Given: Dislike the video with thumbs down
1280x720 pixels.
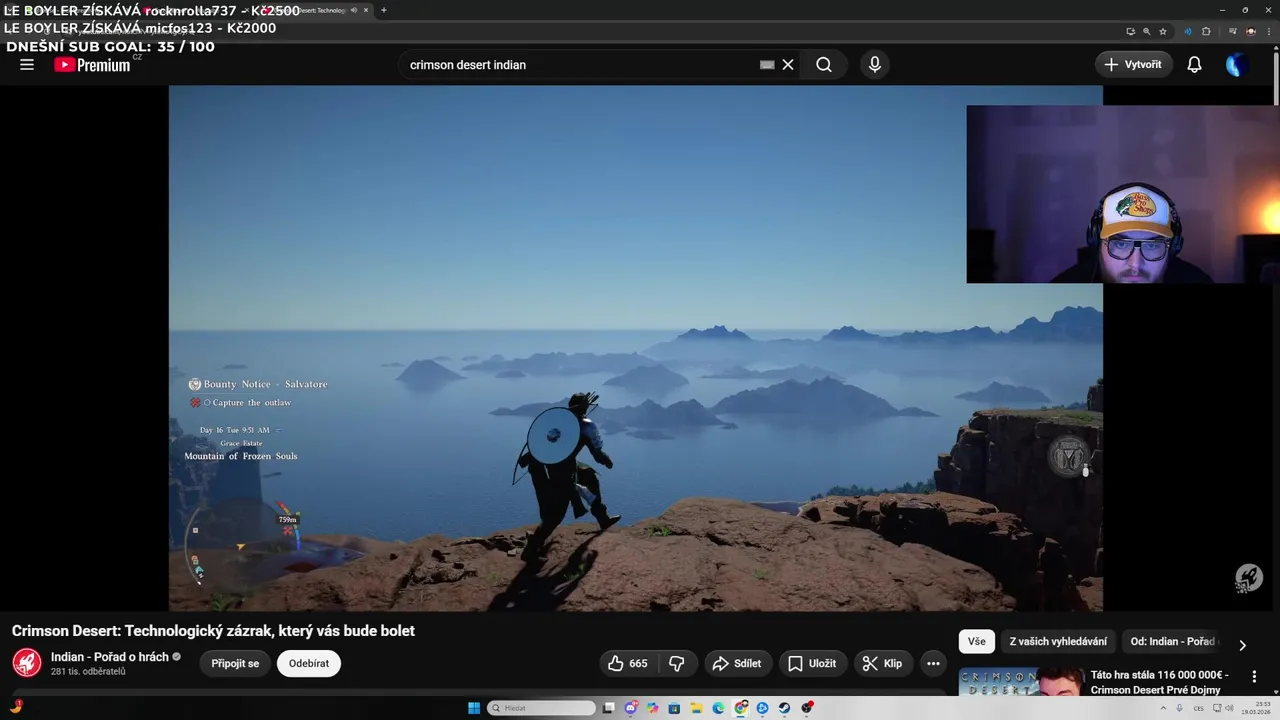Looking at the screenshot, I should click(x=677, y=663).
